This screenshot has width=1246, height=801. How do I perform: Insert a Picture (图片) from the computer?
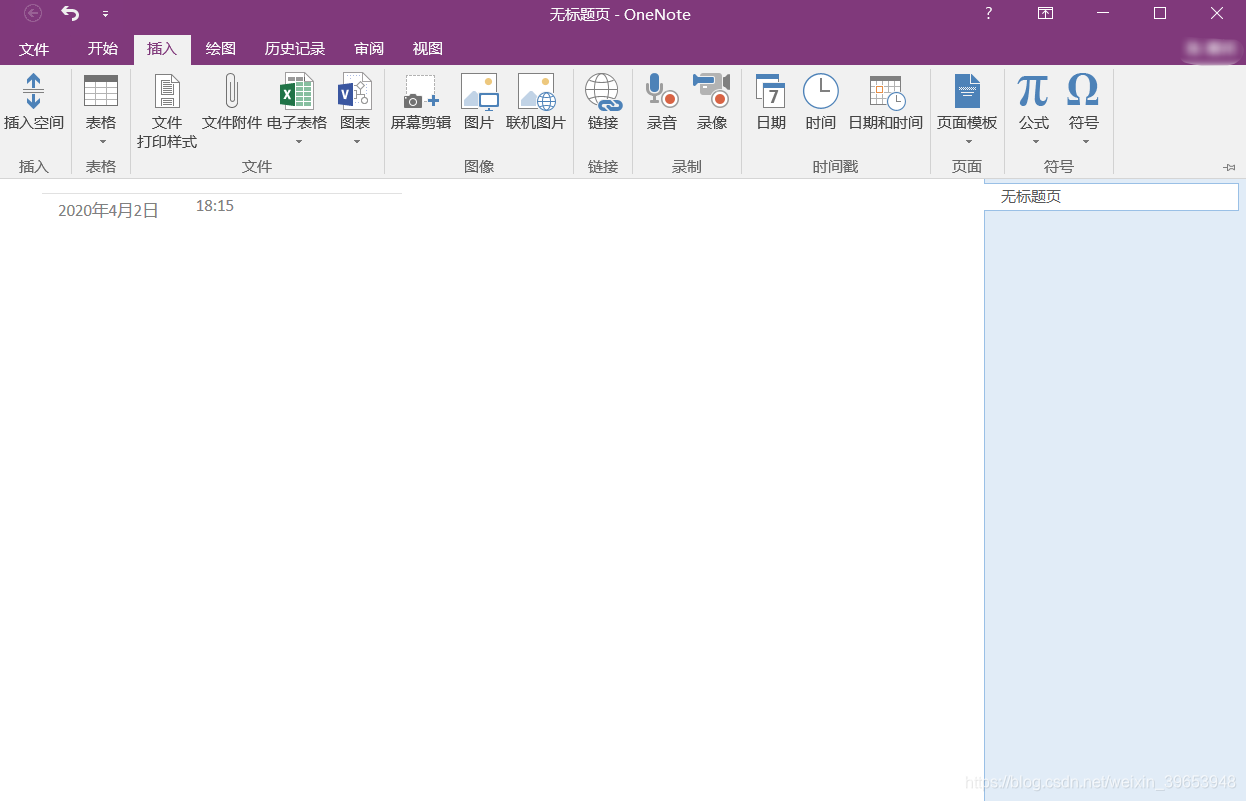[479, 92]
